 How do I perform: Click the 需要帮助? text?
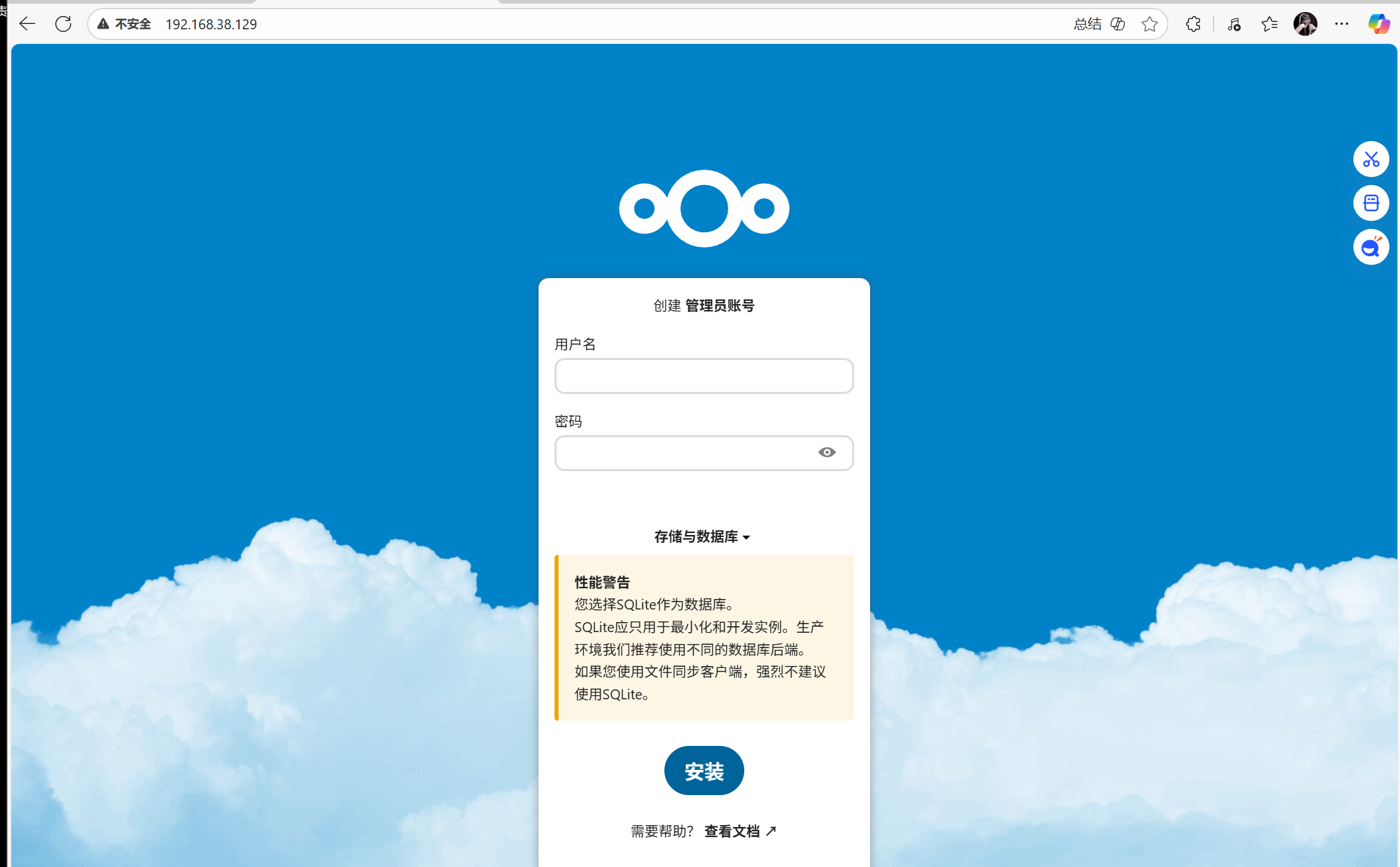(x=662, y=831)
